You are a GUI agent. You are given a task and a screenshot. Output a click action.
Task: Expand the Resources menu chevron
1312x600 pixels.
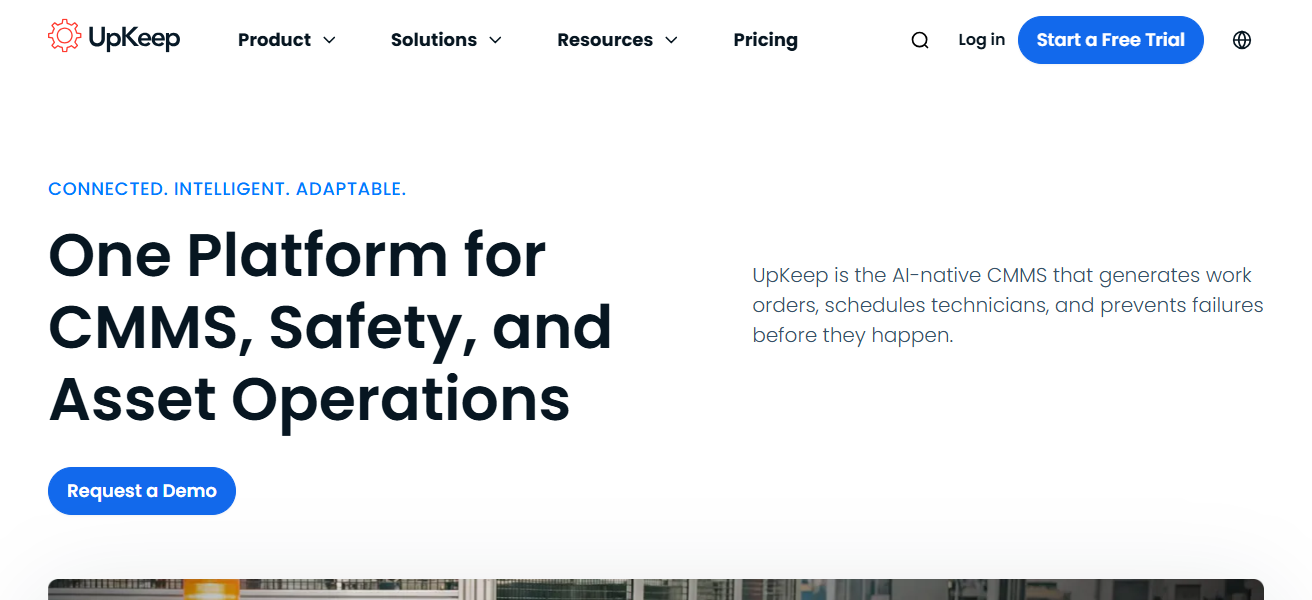[x=671, y=40]
